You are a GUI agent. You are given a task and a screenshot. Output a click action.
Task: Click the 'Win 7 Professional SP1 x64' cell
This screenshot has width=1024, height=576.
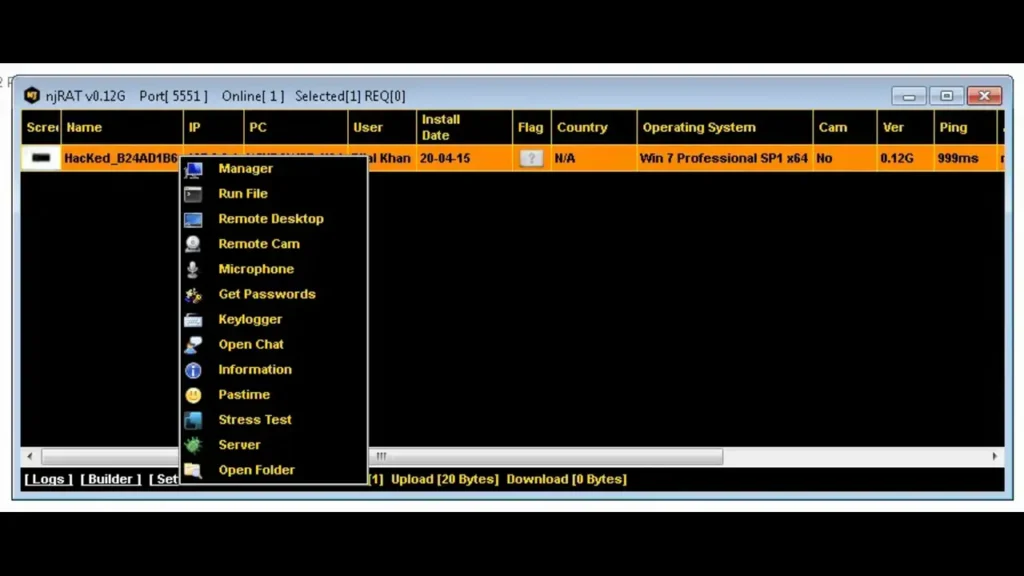pyautogui.click(x=724, y=158)
